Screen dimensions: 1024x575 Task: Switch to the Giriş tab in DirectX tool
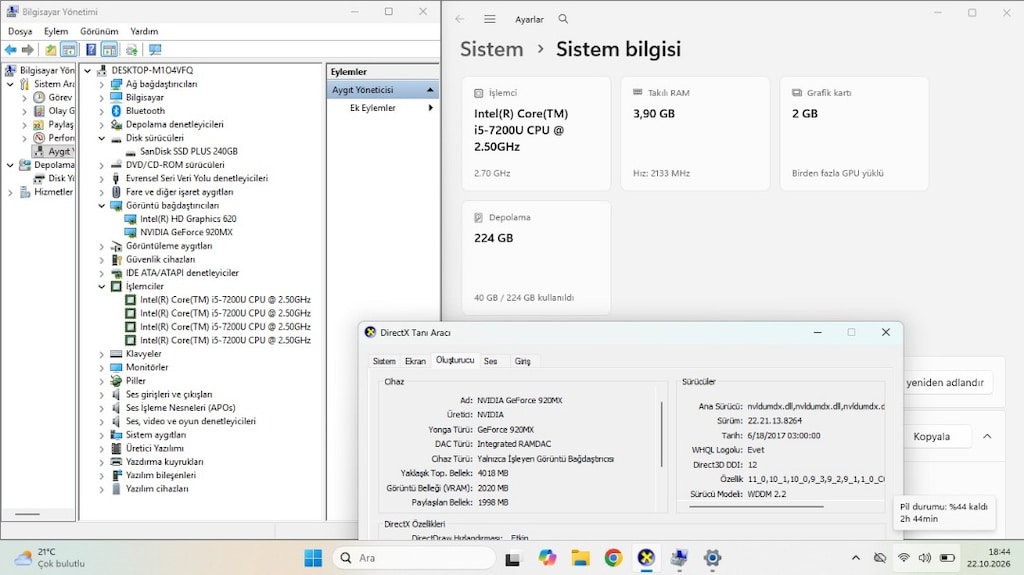[522, 361]
